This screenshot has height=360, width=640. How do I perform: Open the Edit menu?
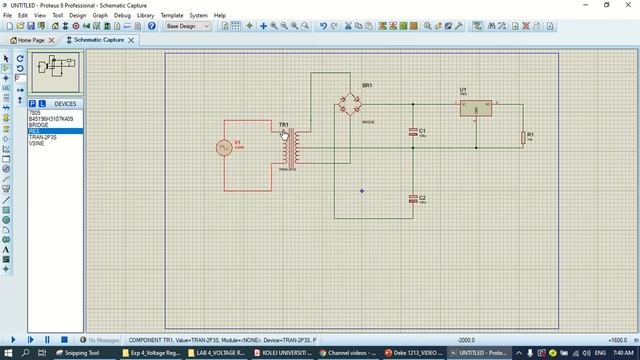23,16
